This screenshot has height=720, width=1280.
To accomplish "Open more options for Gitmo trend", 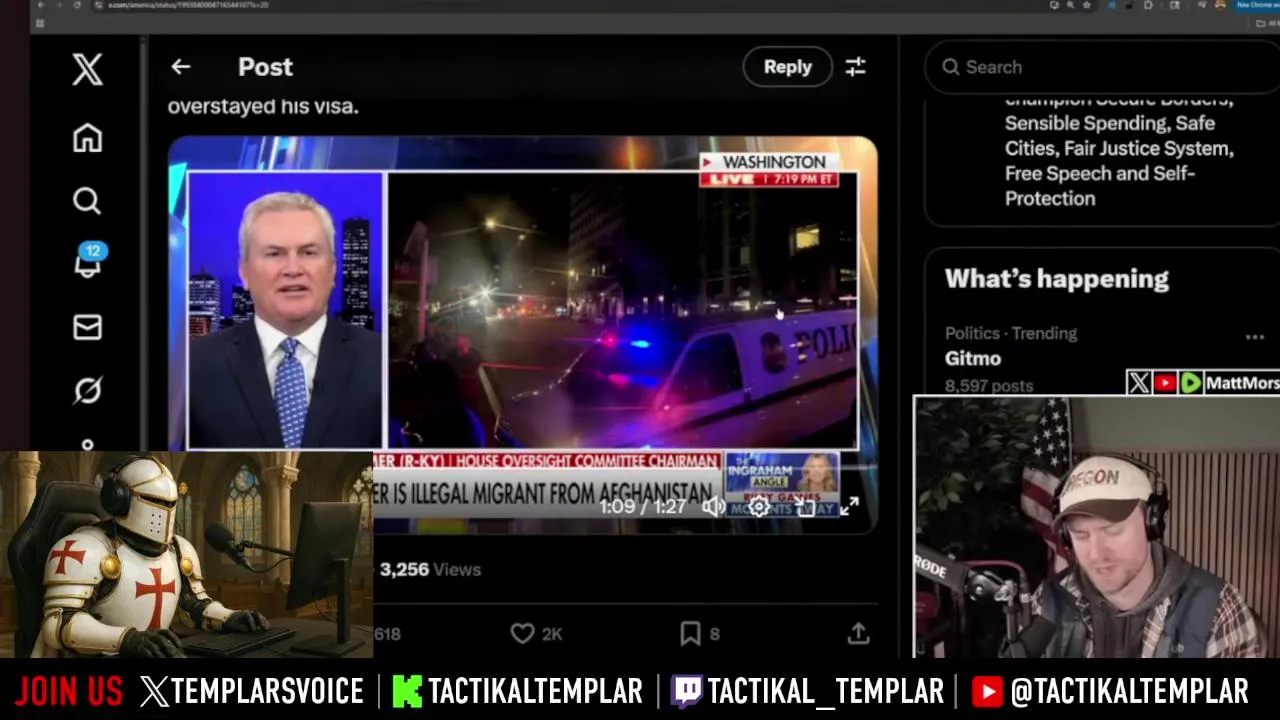I will point(1255,337).
